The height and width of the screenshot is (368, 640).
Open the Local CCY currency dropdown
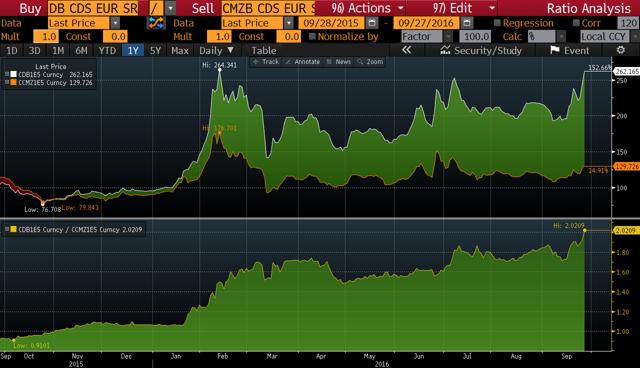click(x=635, y=37)
